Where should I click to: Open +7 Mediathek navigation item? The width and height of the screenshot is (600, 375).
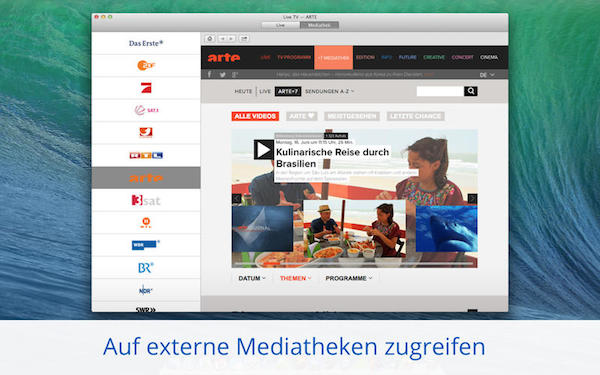pos(333,57)
